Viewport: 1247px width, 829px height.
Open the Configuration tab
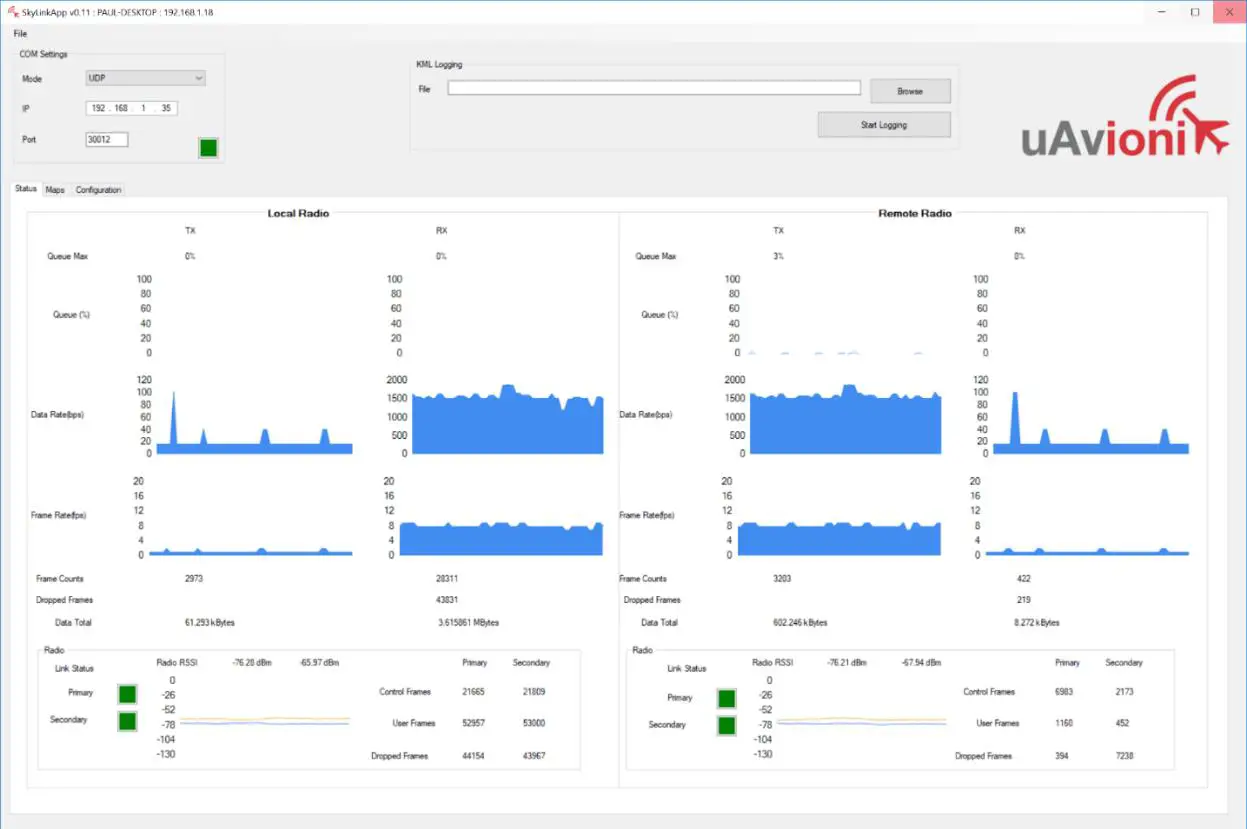pyautogui.click(x=98, y=190)
